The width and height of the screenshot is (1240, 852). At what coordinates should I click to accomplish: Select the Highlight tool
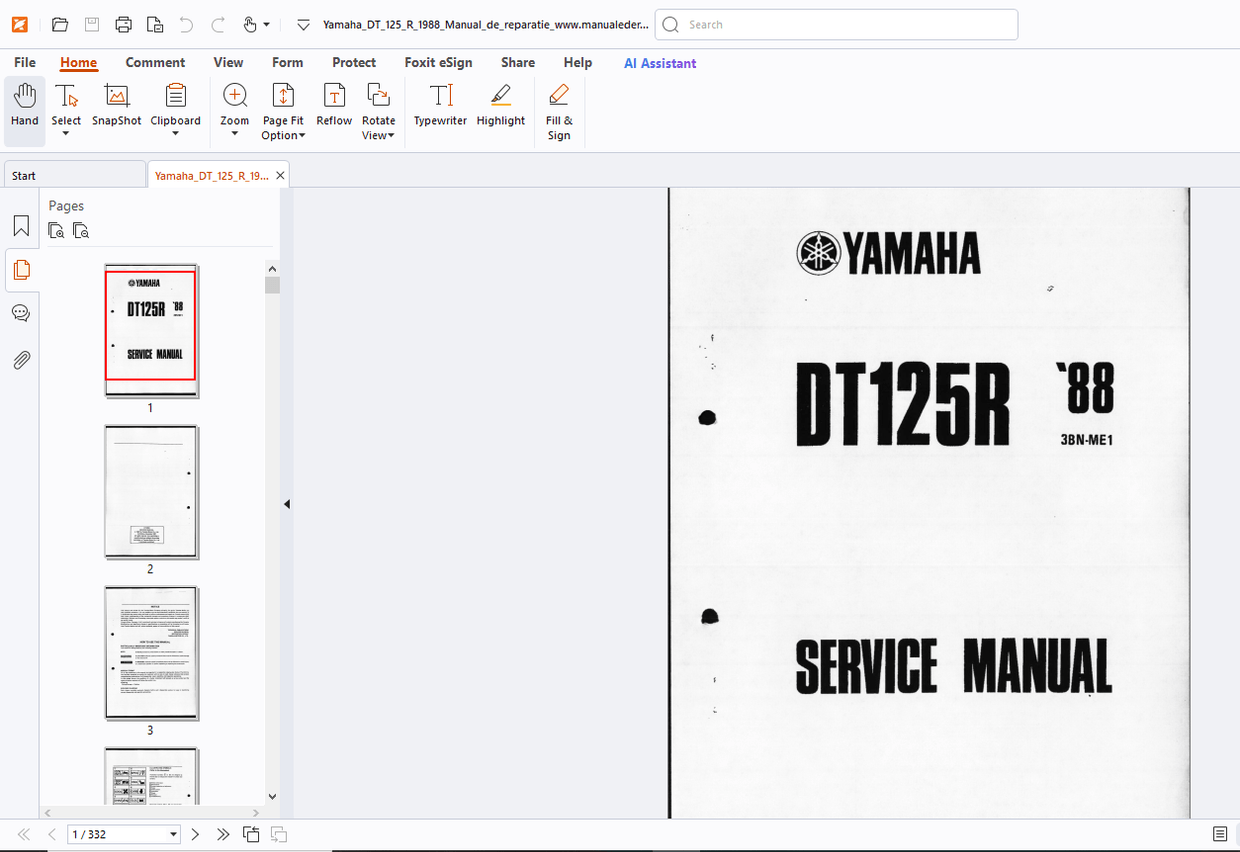pos(500,105)
